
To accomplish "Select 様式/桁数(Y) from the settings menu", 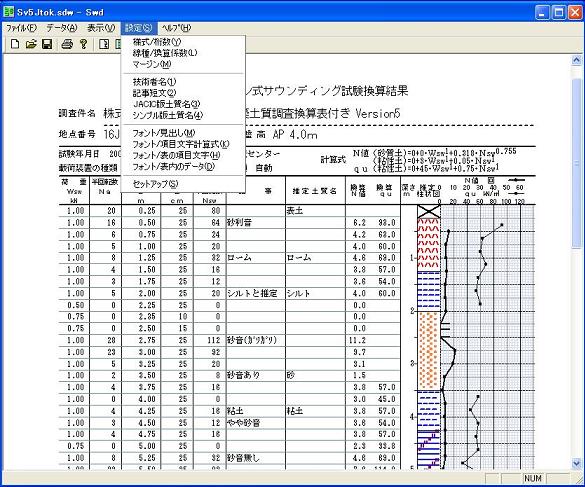I will tap(157, 42).
